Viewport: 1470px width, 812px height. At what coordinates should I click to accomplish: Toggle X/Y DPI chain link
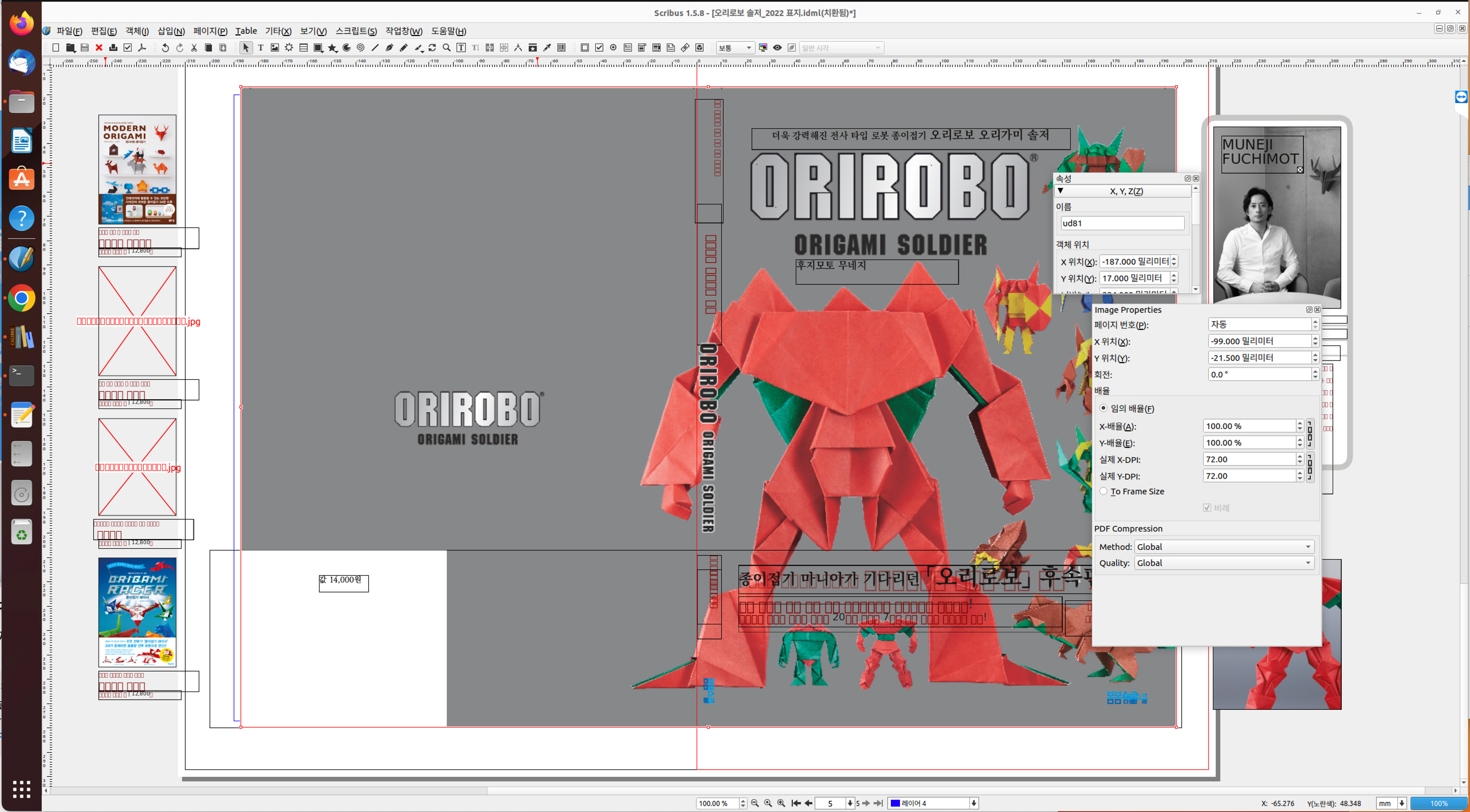pyautogui.click(x=1310, y=467)
